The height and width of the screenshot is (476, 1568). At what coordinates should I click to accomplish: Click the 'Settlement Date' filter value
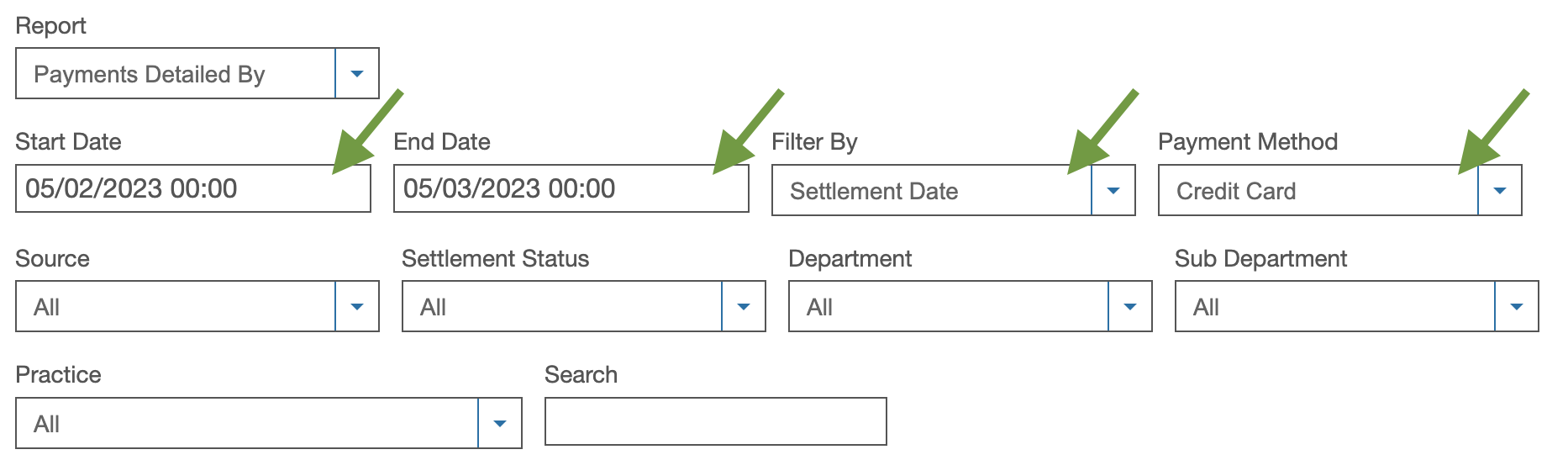pos(874,192)
